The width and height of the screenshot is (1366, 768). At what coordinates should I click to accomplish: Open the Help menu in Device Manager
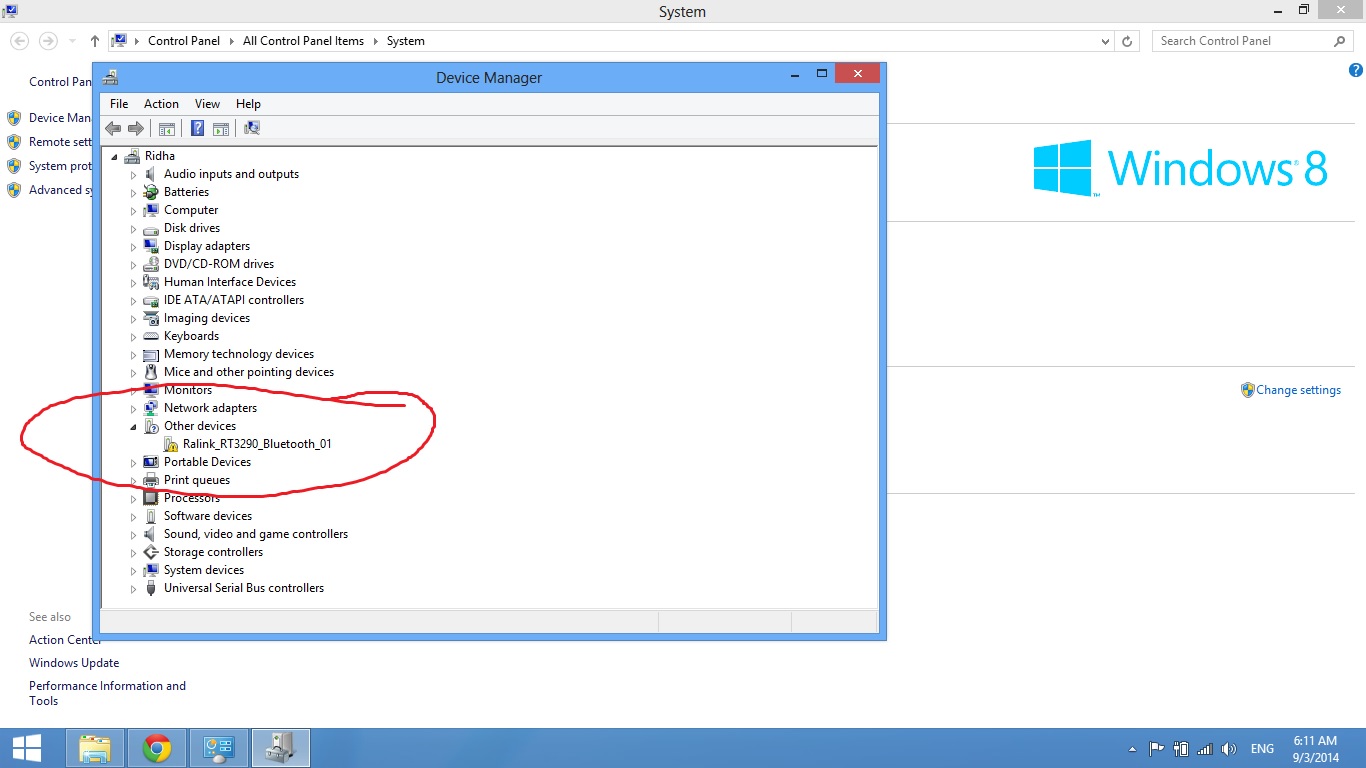point(248,104)
